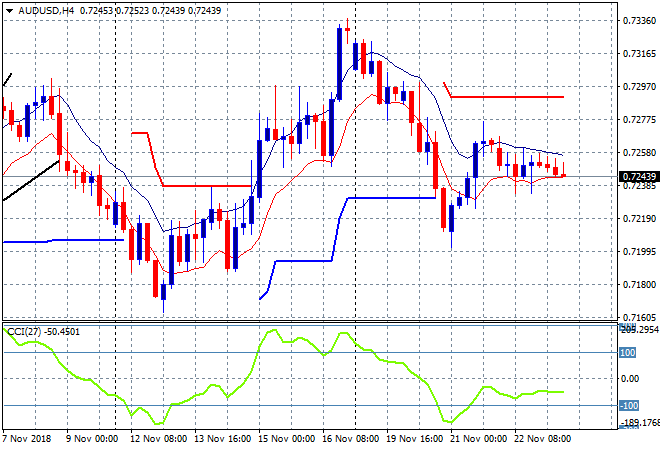660x450 pixels.
Task: Click the 22 Nov 08:00 time label
Action: tap(542, 439)
